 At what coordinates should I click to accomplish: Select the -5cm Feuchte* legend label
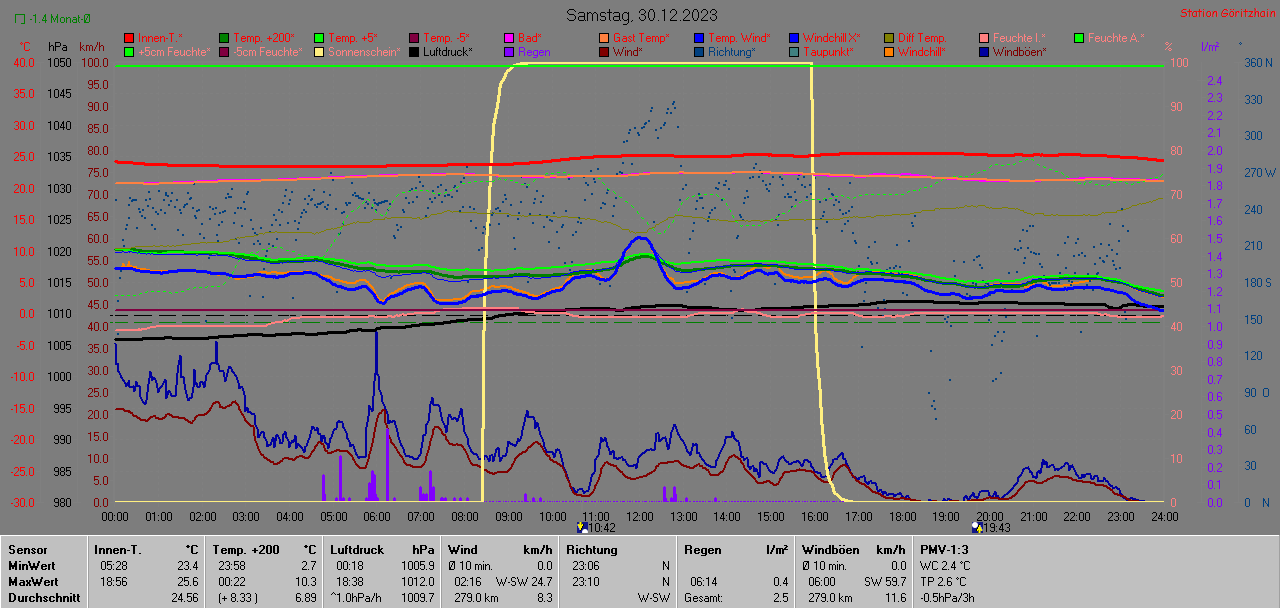266,52
